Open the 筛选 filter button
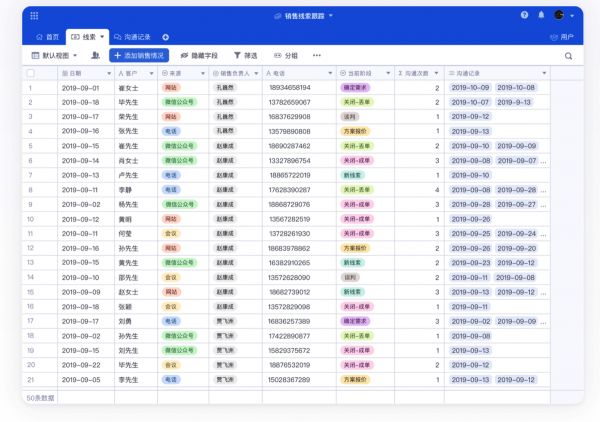The image size is (600, 422). (245, 56)
